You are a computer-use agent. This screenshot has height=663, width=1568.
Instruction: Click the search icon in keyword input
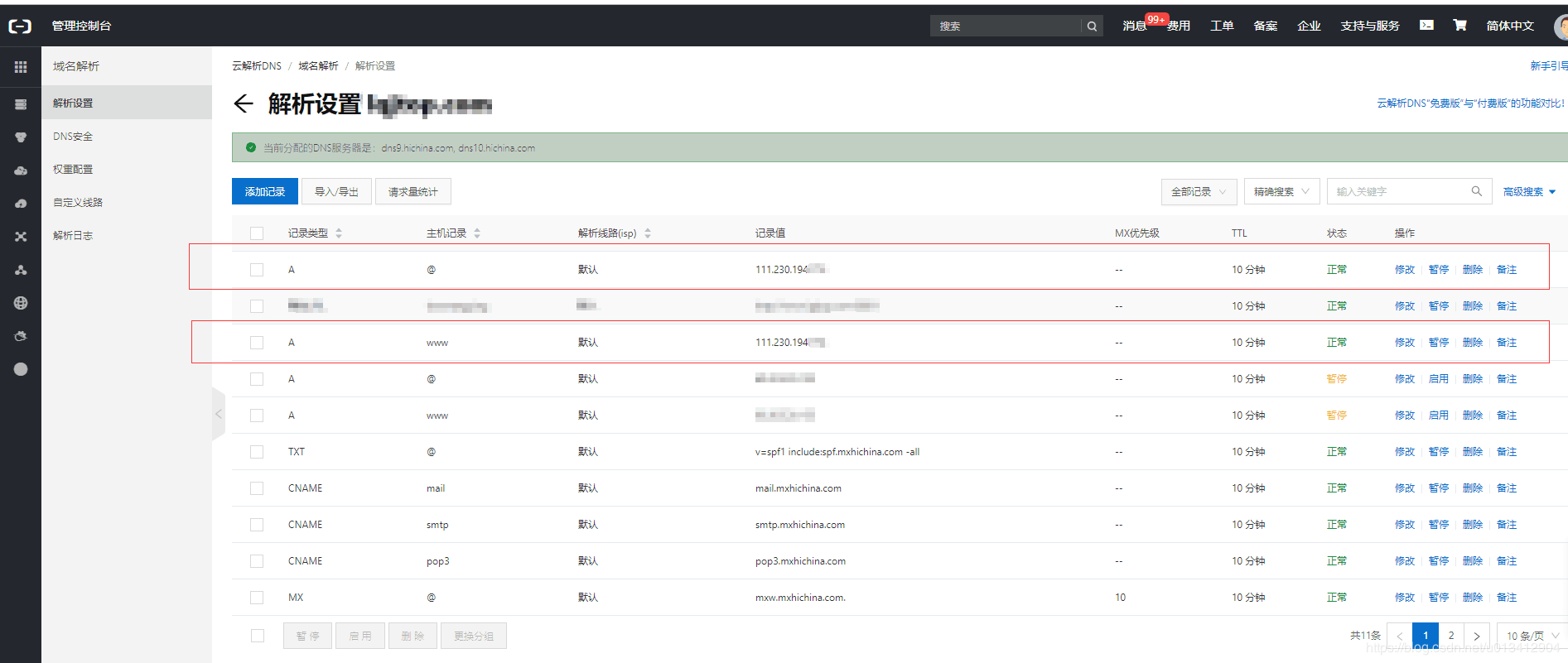(1476, 191)
